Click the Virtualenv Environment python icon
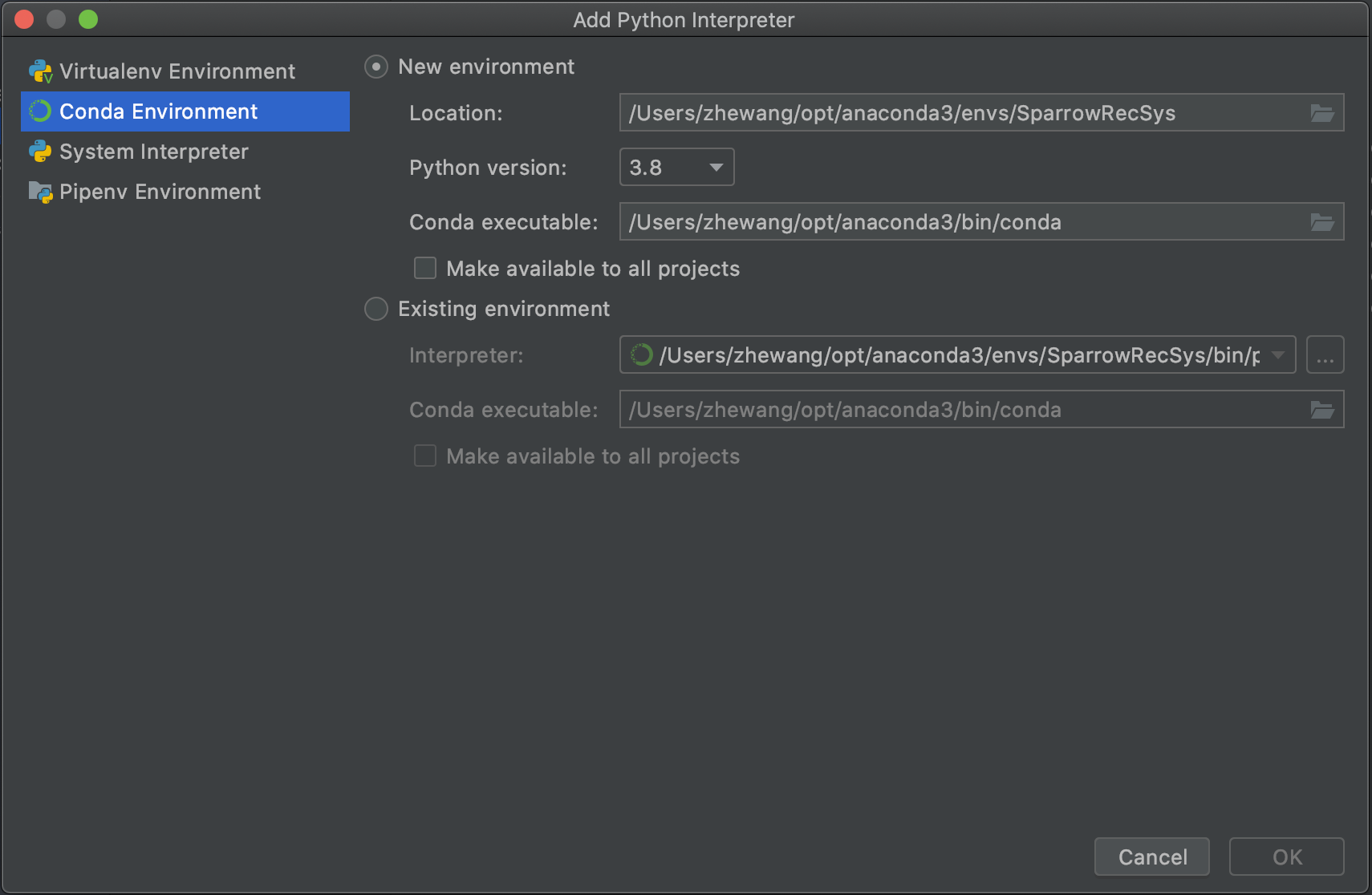 pos(40,71)
